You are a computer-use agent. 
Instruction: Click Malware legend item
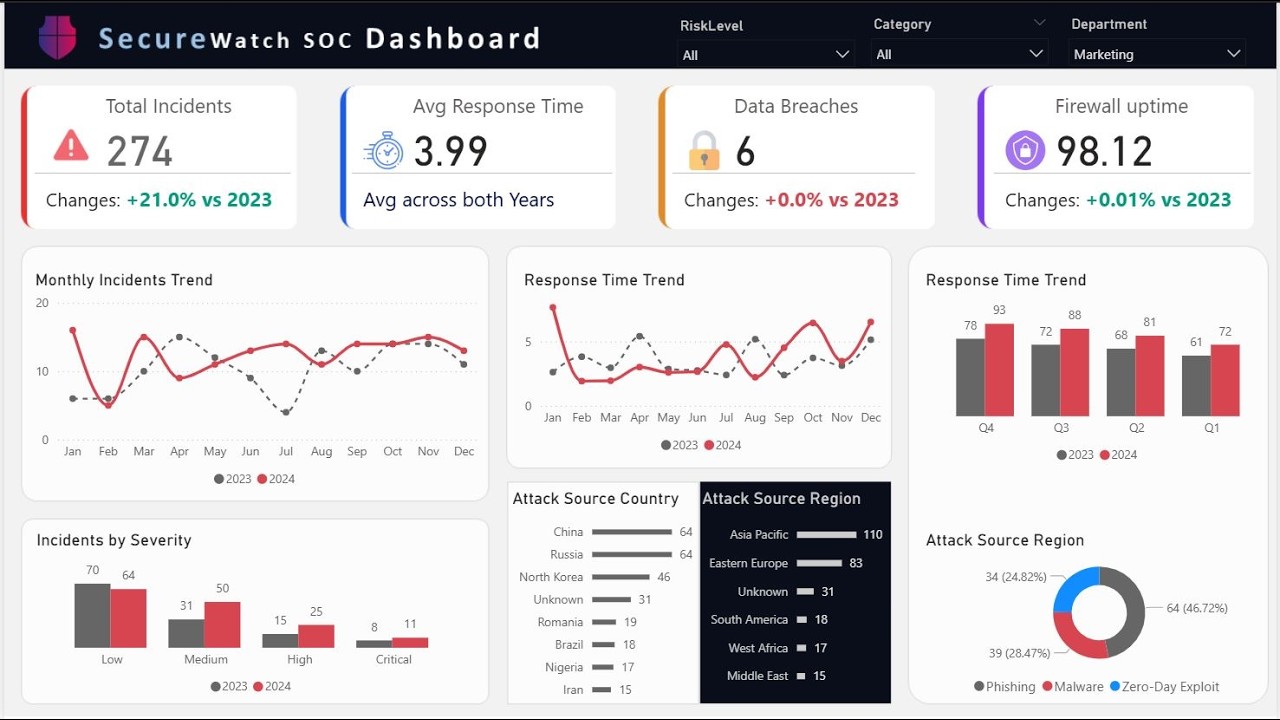point(1073,687)
